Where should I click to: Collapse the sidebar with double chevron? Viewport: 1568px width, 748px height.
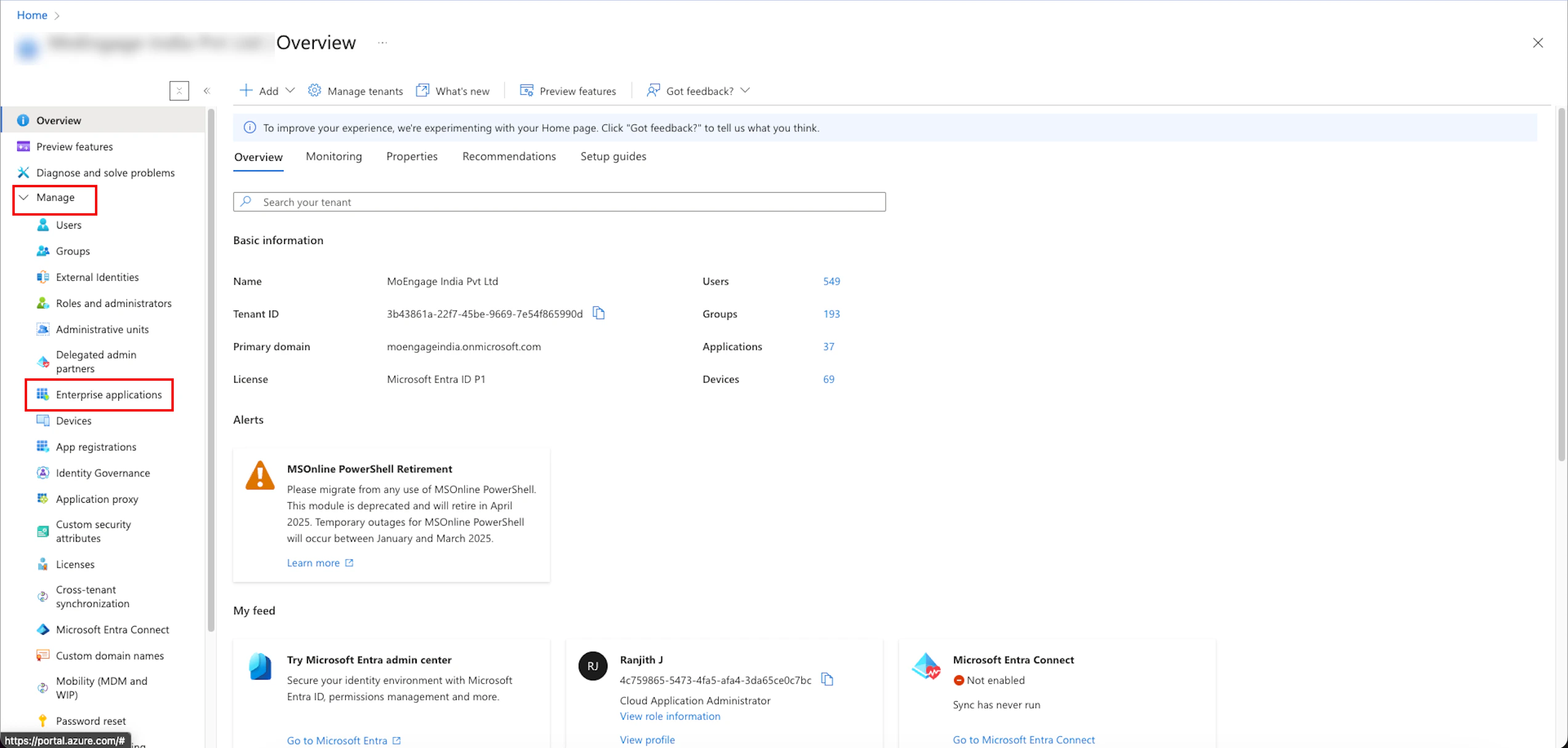coord(207,91)
